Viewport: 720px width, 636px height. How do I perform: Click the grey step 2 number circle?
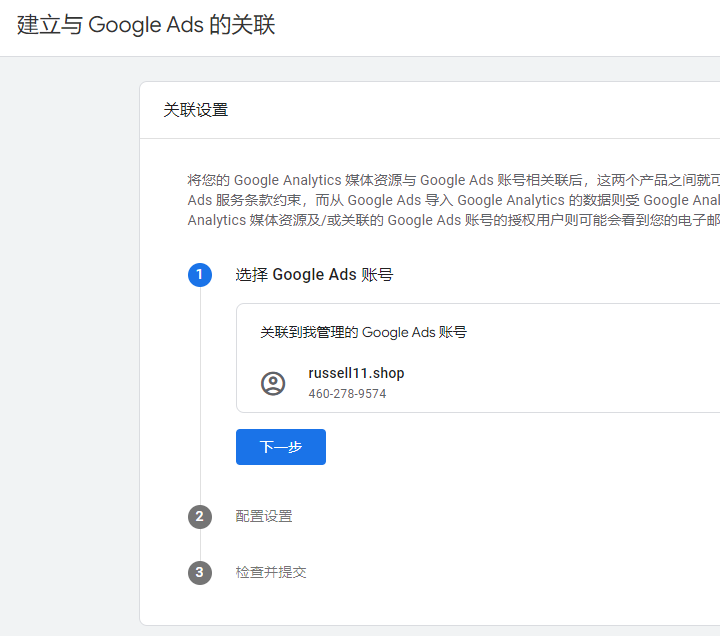click(200, 516)
